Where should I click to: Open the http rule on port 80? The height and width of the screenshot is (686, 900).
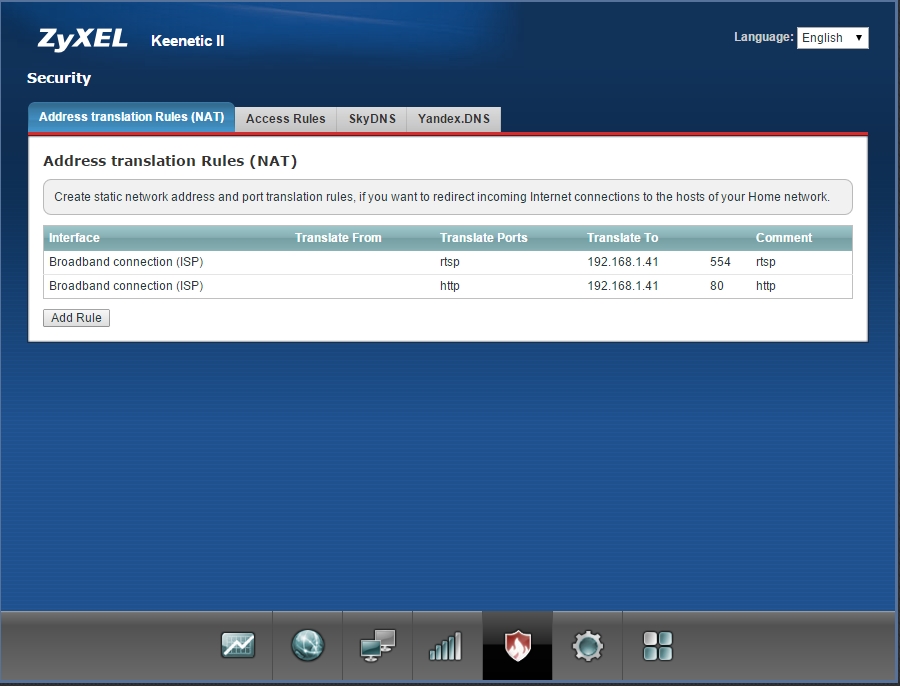(x=447, y=286)
